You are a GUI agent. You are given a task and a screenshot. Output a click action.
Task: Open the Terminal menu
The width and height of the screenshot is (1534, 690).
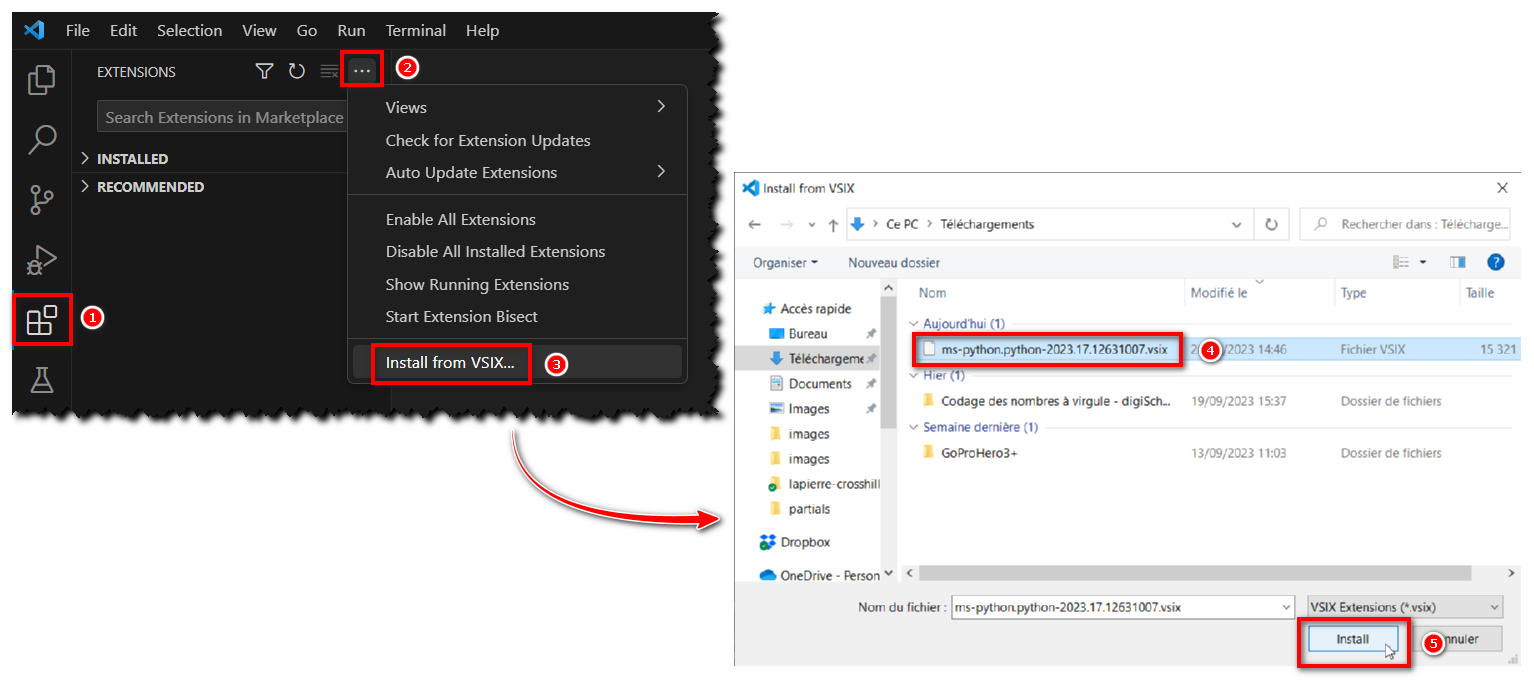(x=415, y=30)
